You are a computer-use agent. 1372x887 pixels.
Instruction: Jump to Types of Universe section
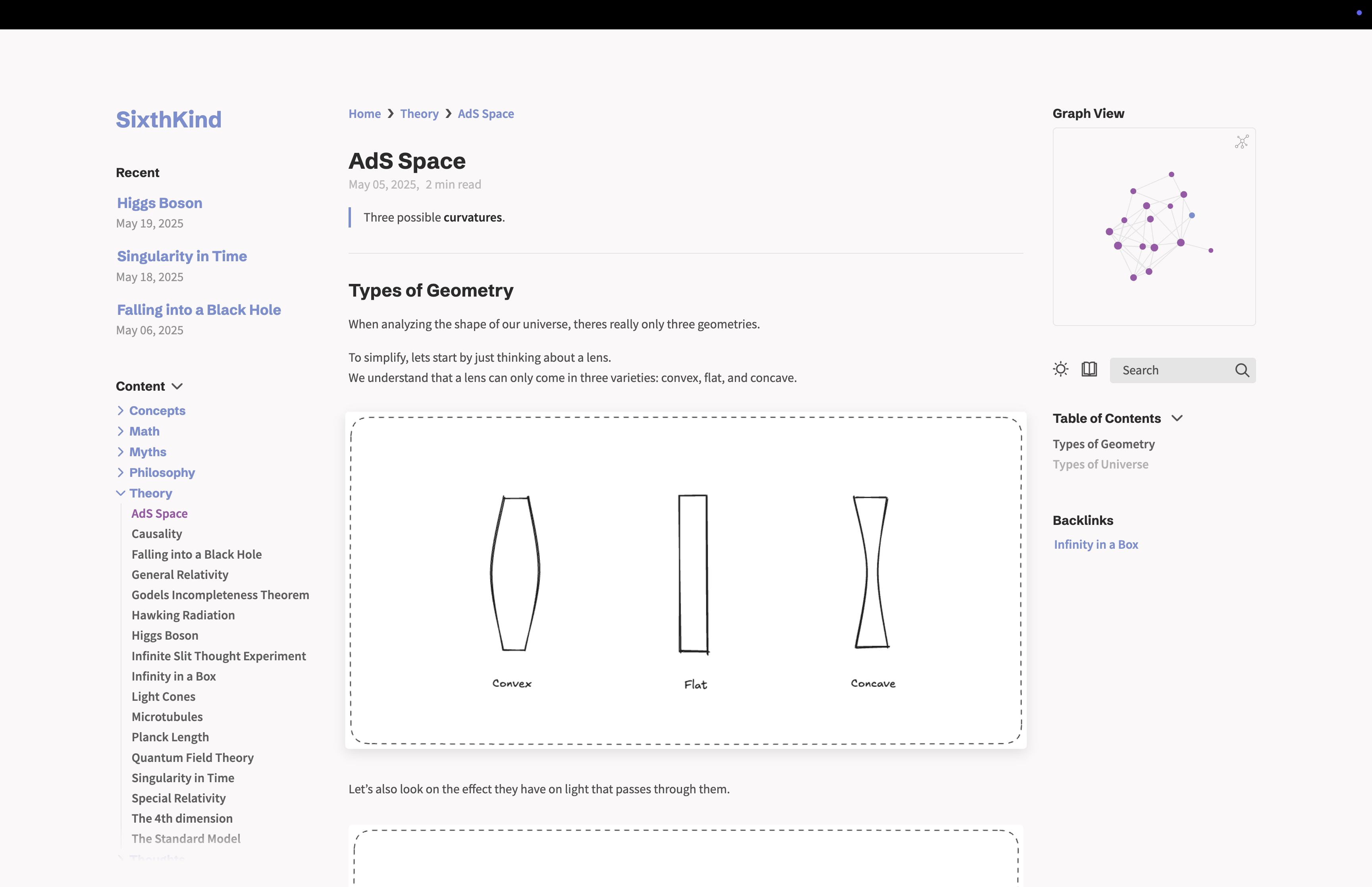coord(1100,464)
